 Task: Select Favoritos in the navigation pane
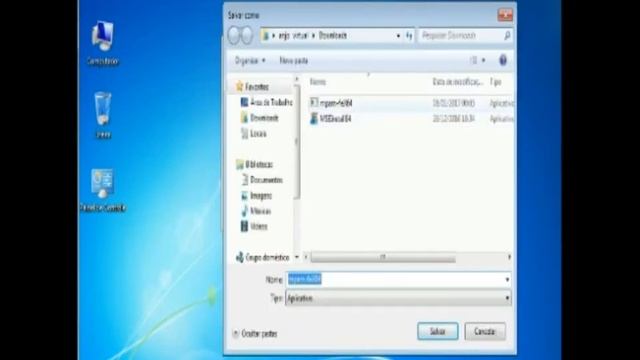coord(257,87)
